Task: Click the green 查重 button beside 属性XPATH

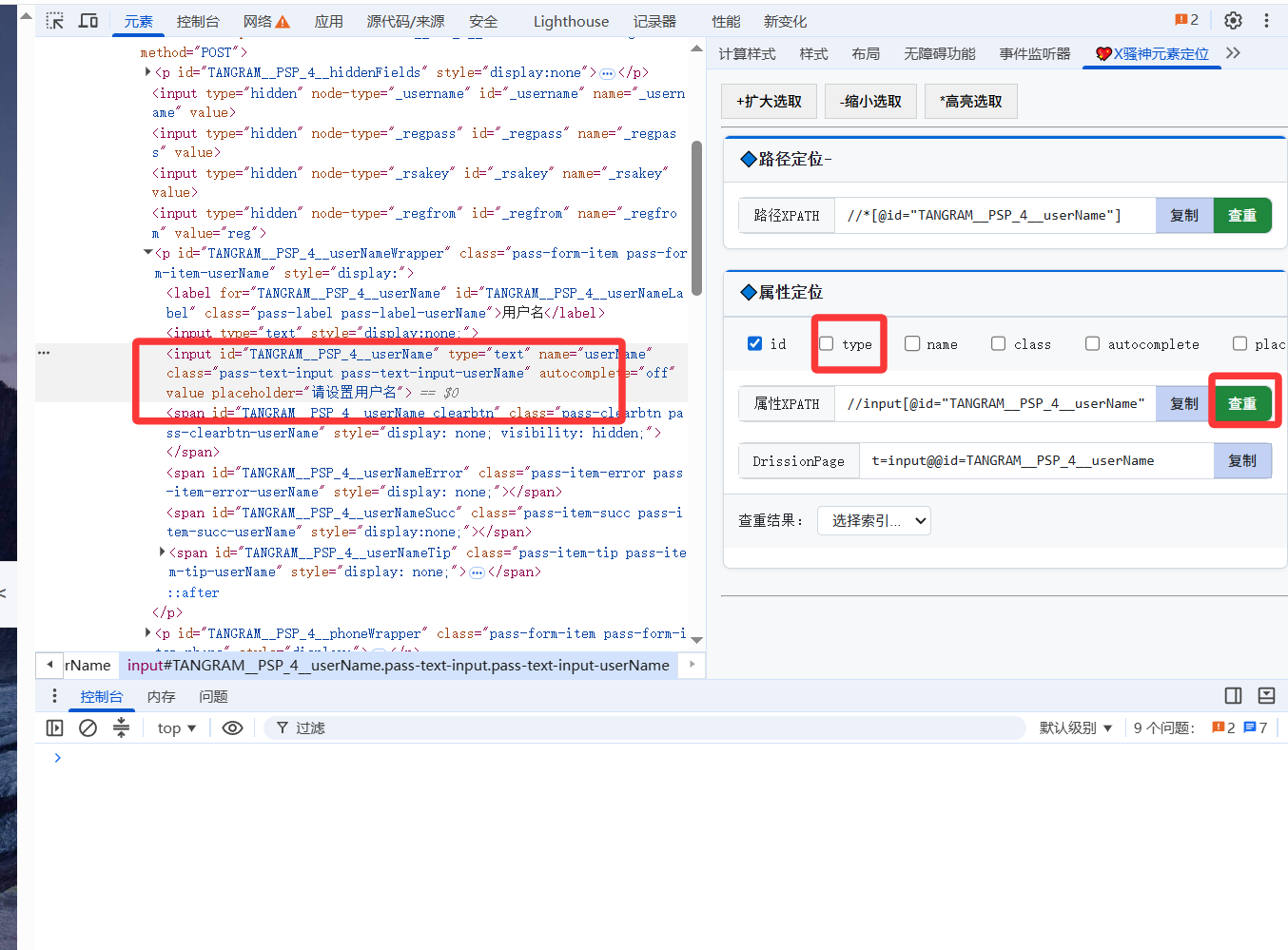Action: pos(1242,403)
